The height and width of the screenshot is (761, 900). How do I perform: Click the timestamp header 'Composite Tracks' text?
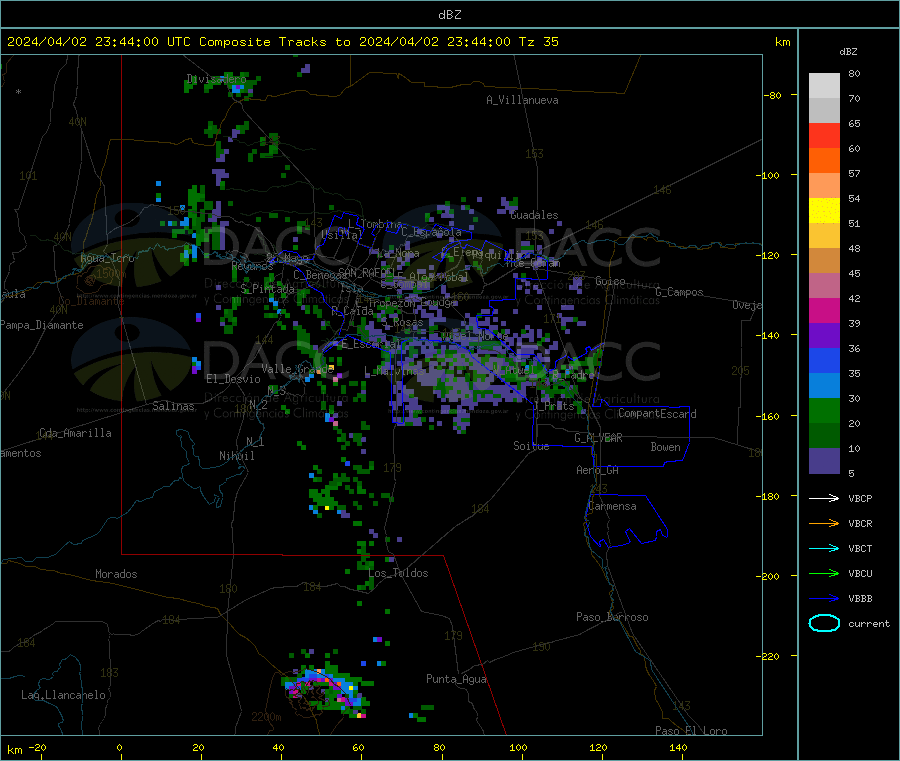point(262,42)
